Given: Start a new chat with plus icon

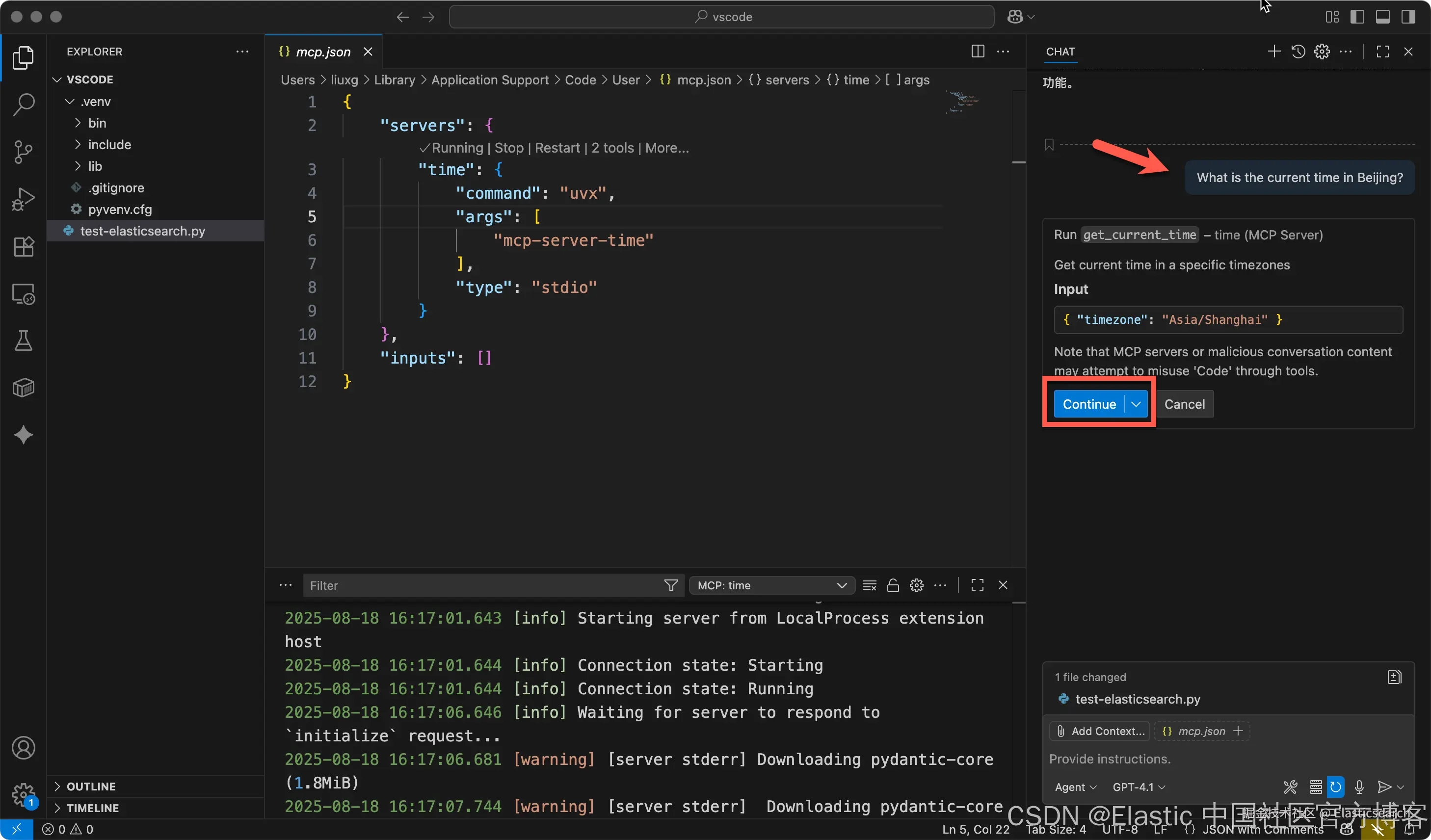Looking at the screenshot, I should [1273, 51].
